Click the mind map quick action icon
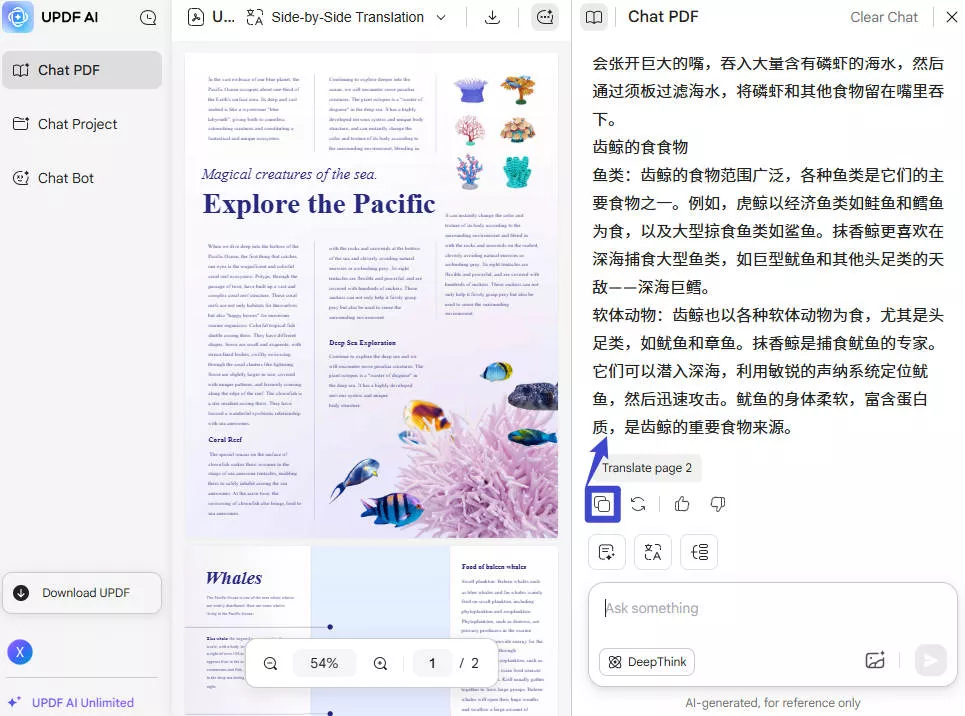Viewport: 965px width, 716px height. click(x=699, y=552)
